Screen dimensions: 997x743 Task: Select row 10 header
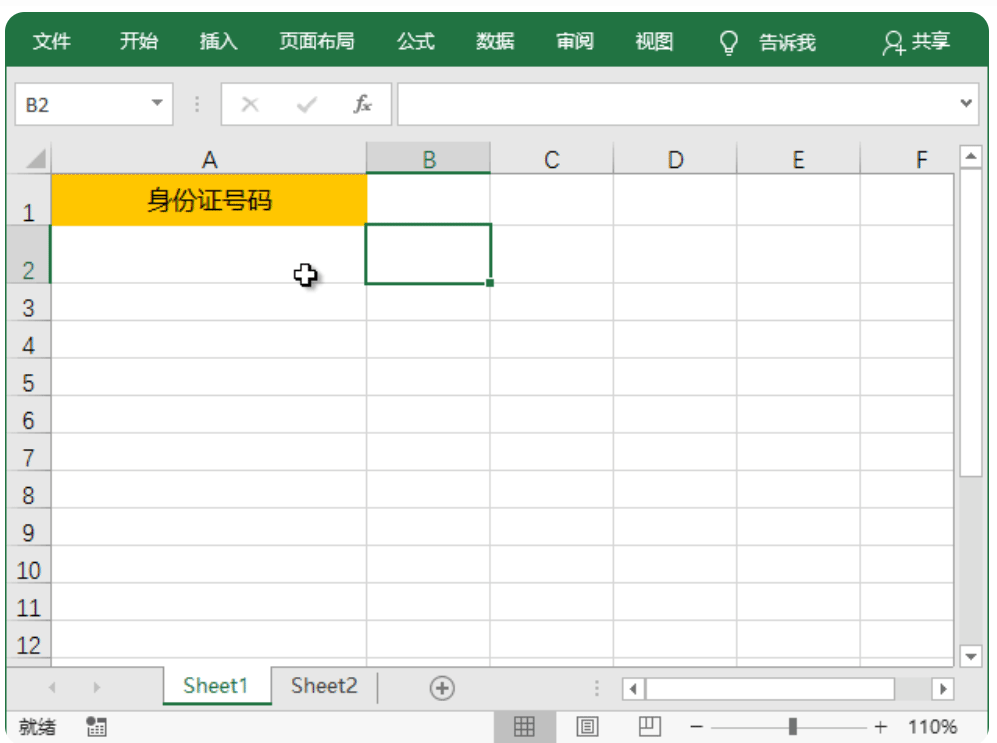pos(29,564)
